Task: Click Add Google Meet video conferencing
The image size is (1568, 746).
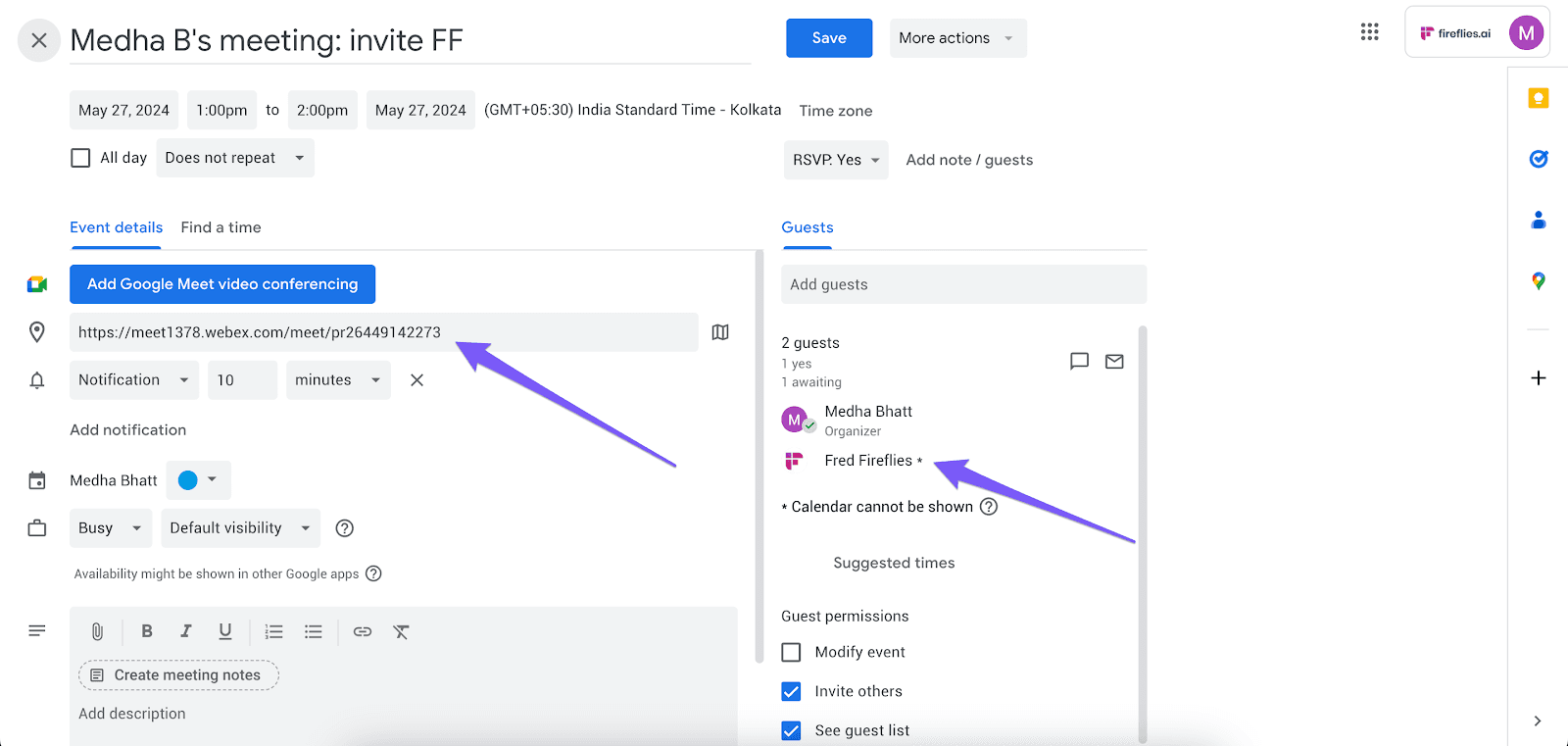Action: [222, 284]
